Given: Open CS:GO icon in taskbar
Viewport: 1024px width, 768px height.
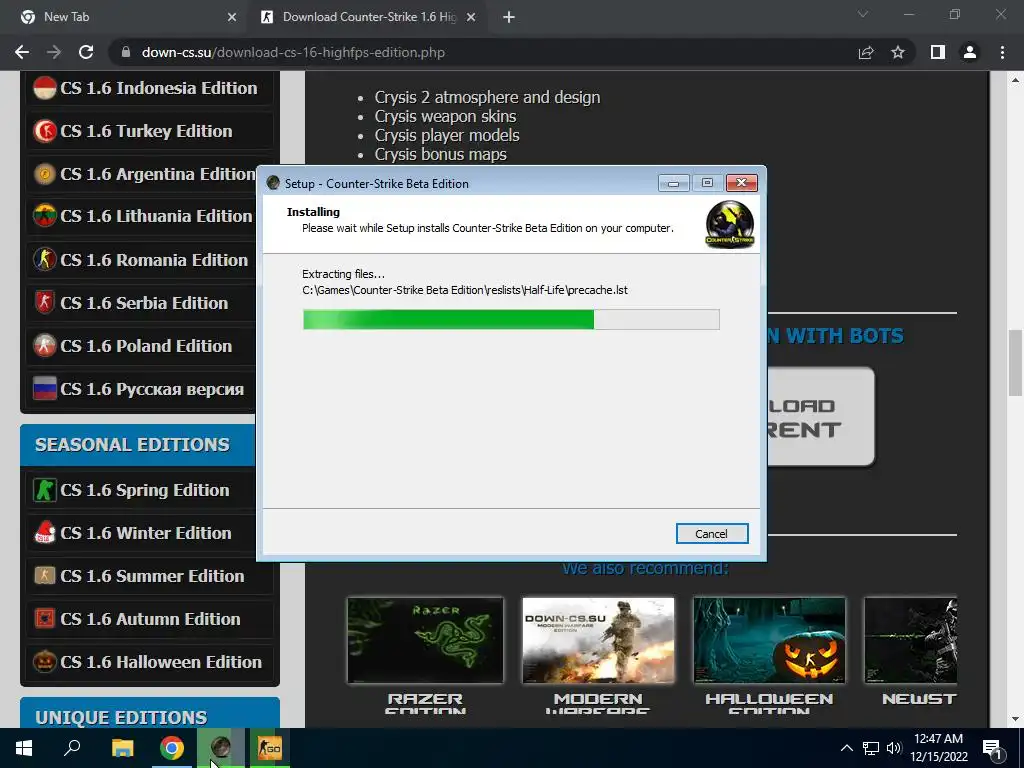Looking at the screenshot, I should click(269, 748).
